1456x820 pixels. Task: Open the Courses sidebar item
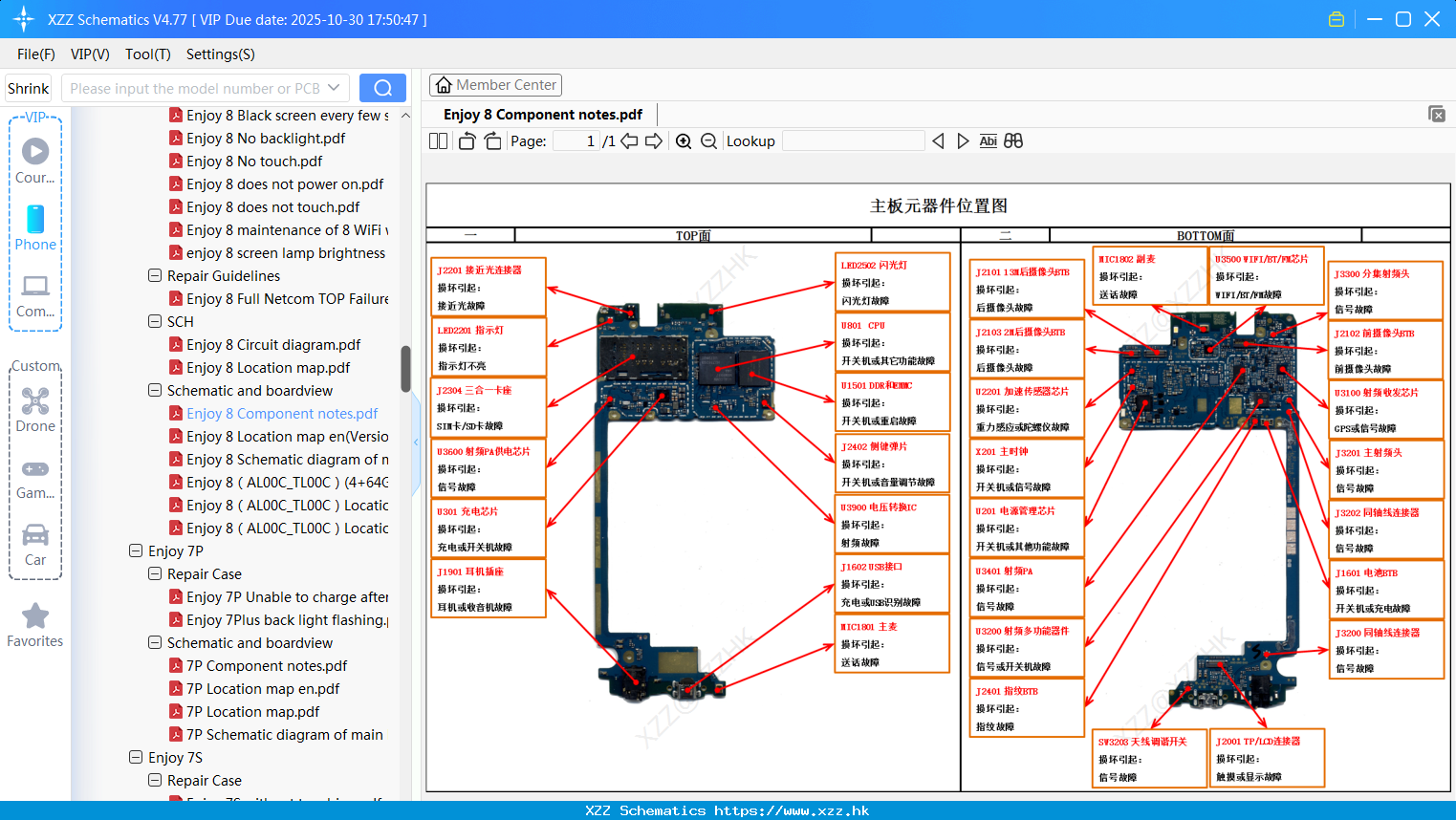click(x=35, y=161)
